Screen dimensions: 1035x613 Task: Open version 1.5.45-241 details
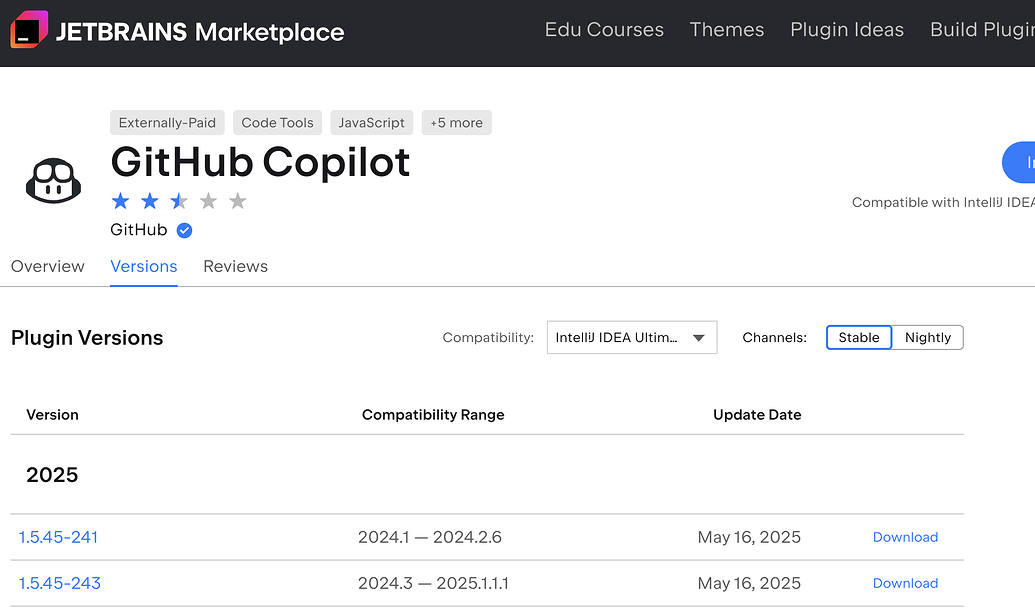58,537
